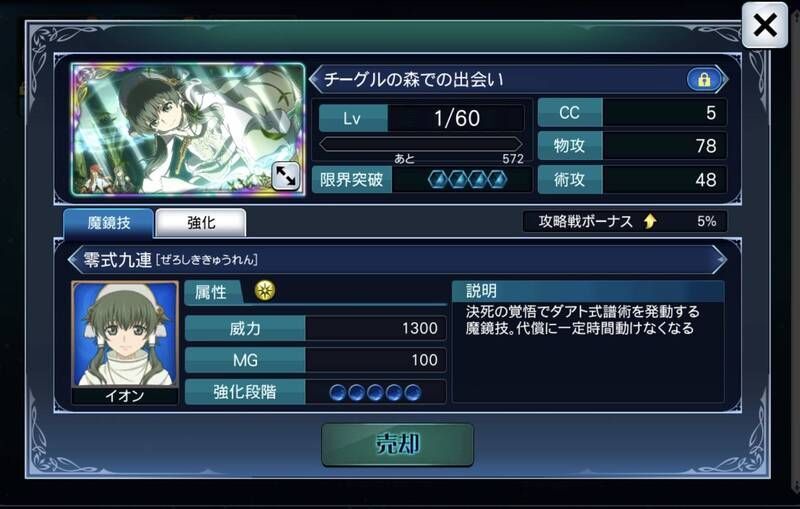Click the last 強化段階 blue orb
Image resolution: width=800 pixels, height=509 pixels.
[412, 393]
